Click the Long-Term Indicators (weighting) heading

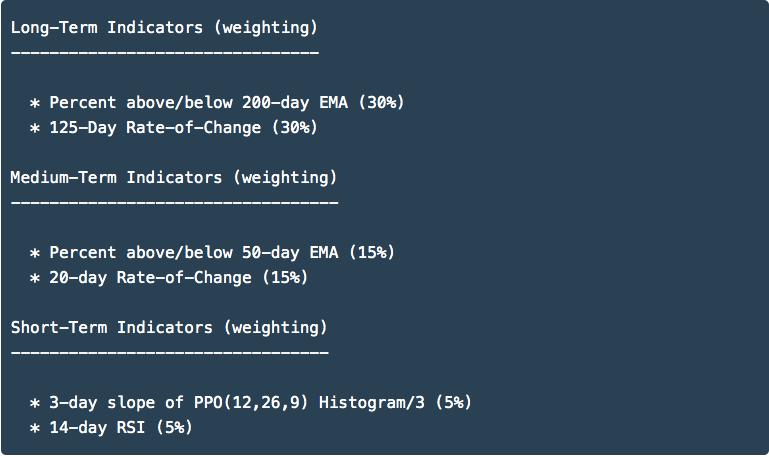point(164,28)
